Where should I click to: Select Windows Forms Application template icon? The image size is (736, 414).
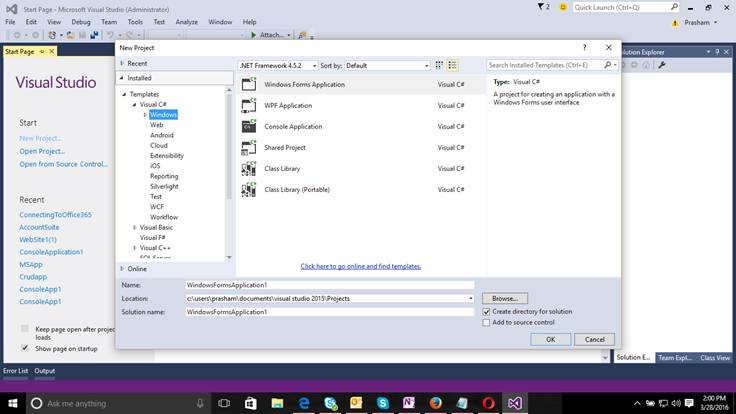pyautogui.click(x=248, y=85)
